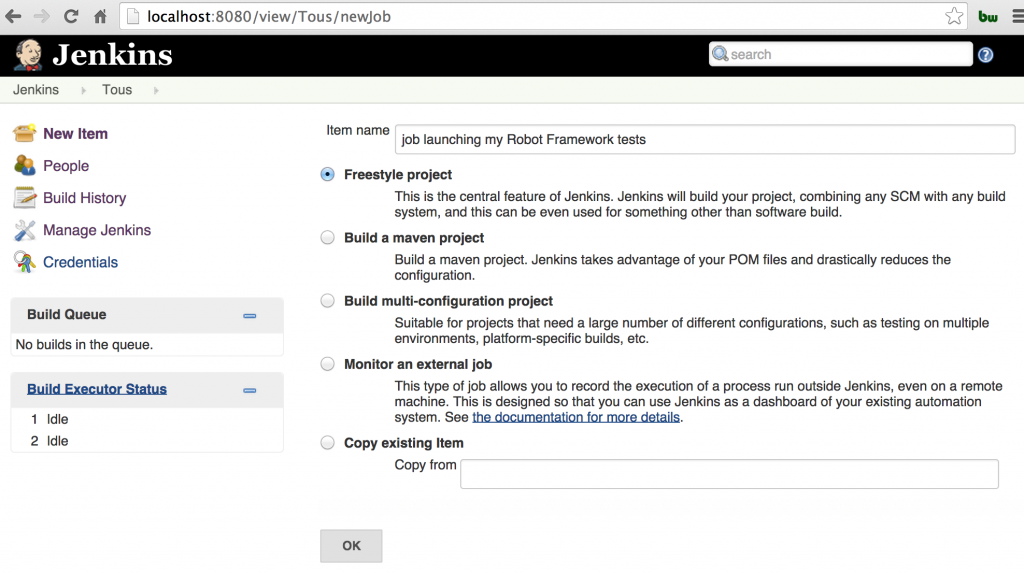Open the Build Executor Status link
This screenshot has width=1024, height=573.
point(97,389)
